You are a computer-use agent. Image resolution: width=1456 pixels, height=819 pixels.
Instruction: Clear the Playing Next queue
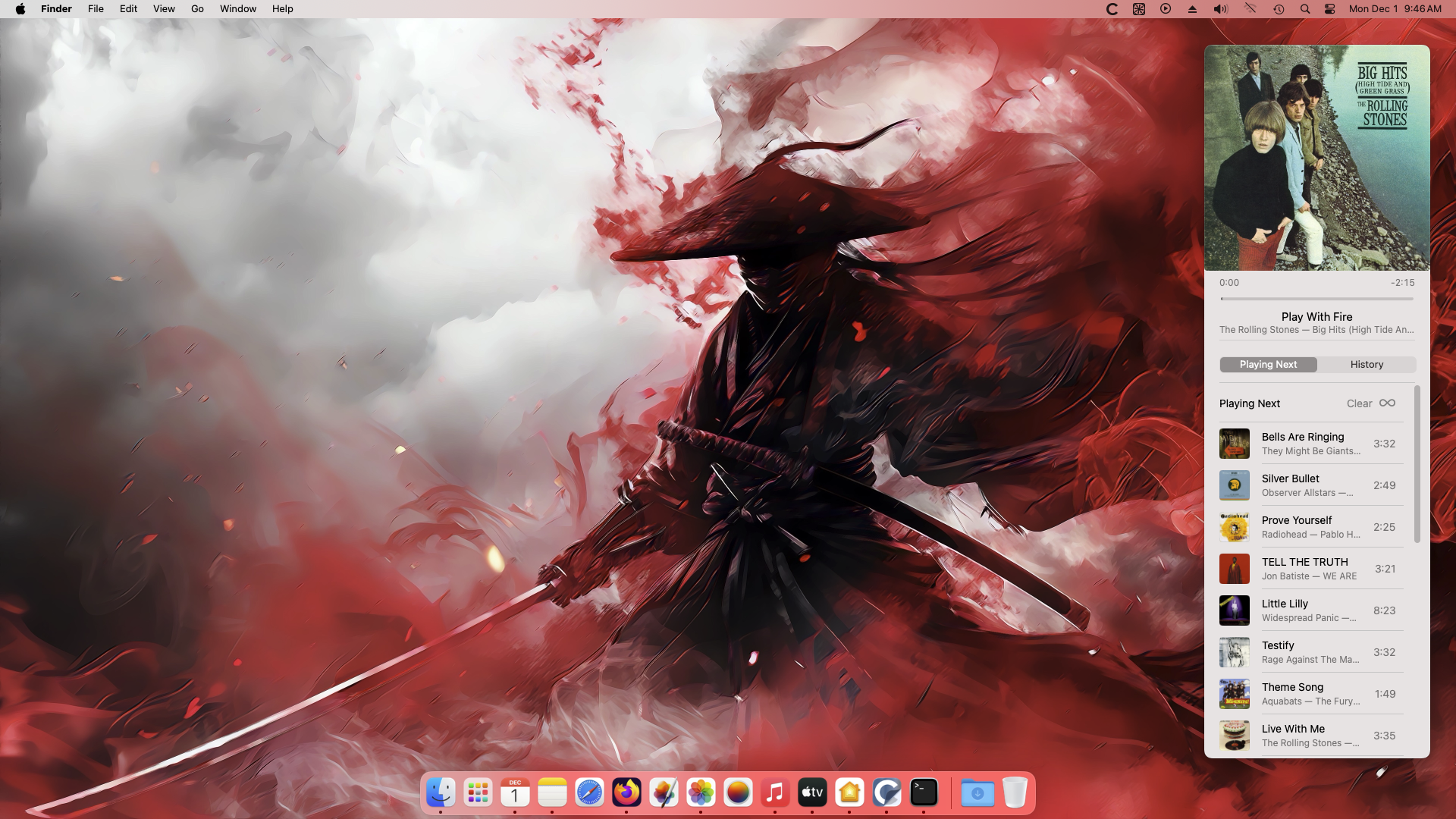point(1359,403)
